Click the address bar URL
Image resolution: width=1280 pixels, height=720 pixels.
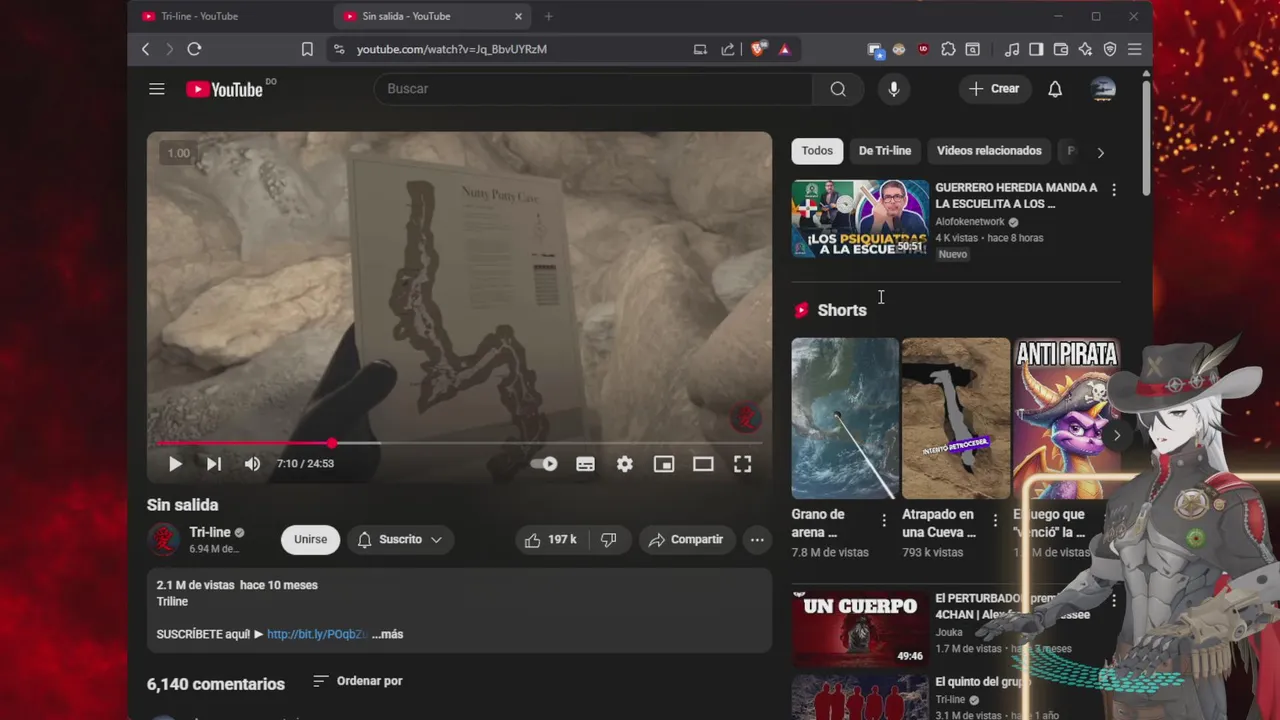pyautogui.click(x=452, y=49)
